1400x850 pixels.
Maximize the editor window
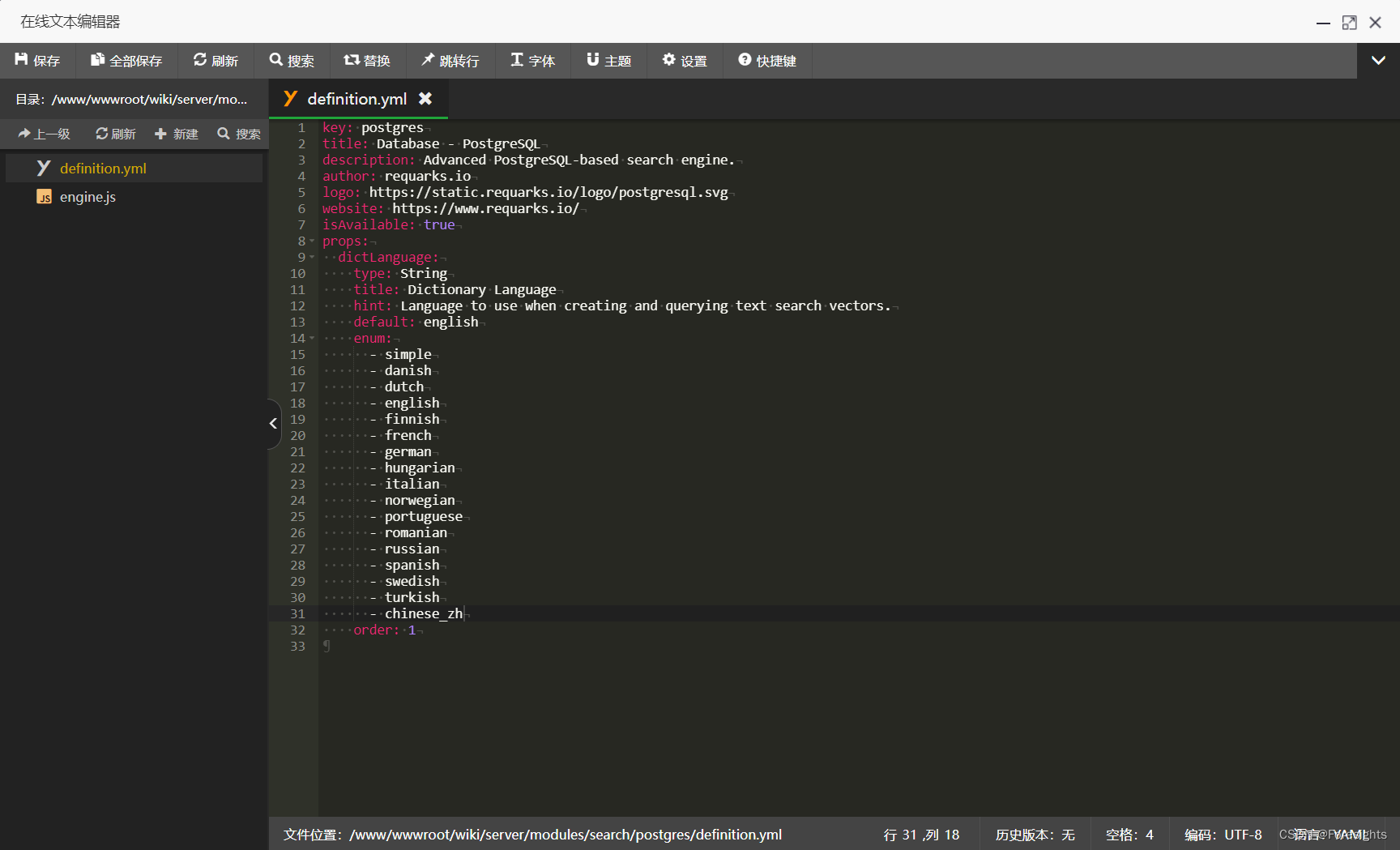pos(1349,23)
